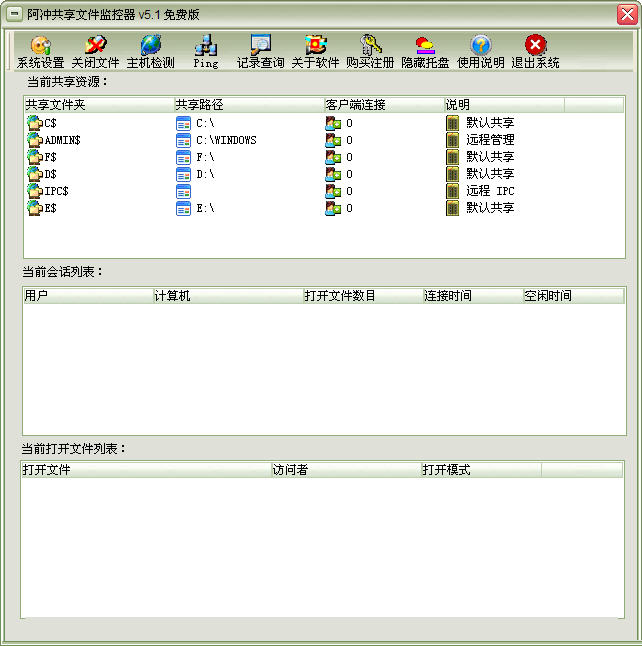Click connection count 0 in ADMIN$ row

pyautogui.click(x=349, y=140)
